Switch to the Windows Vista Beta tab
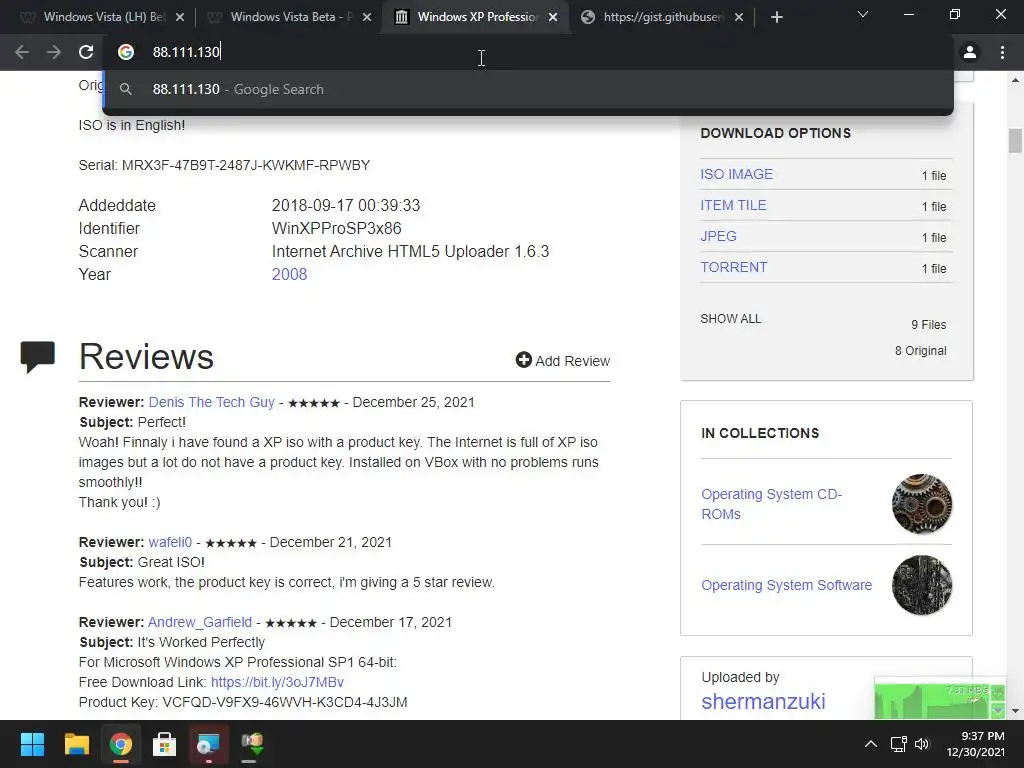This screenshot has width=1024, height=768. tap(287, 18)
